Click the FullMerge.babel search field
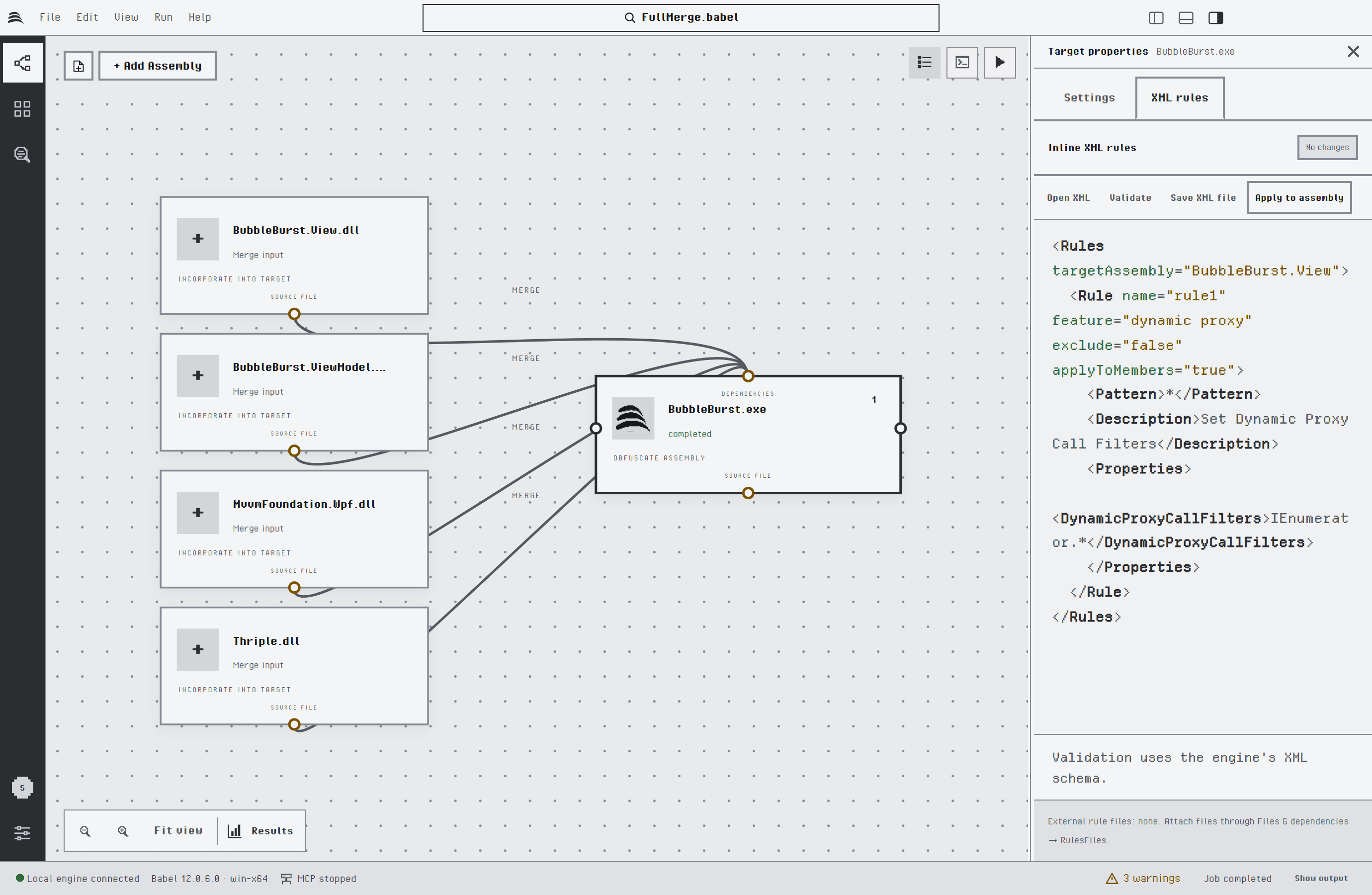 point(681,18)
